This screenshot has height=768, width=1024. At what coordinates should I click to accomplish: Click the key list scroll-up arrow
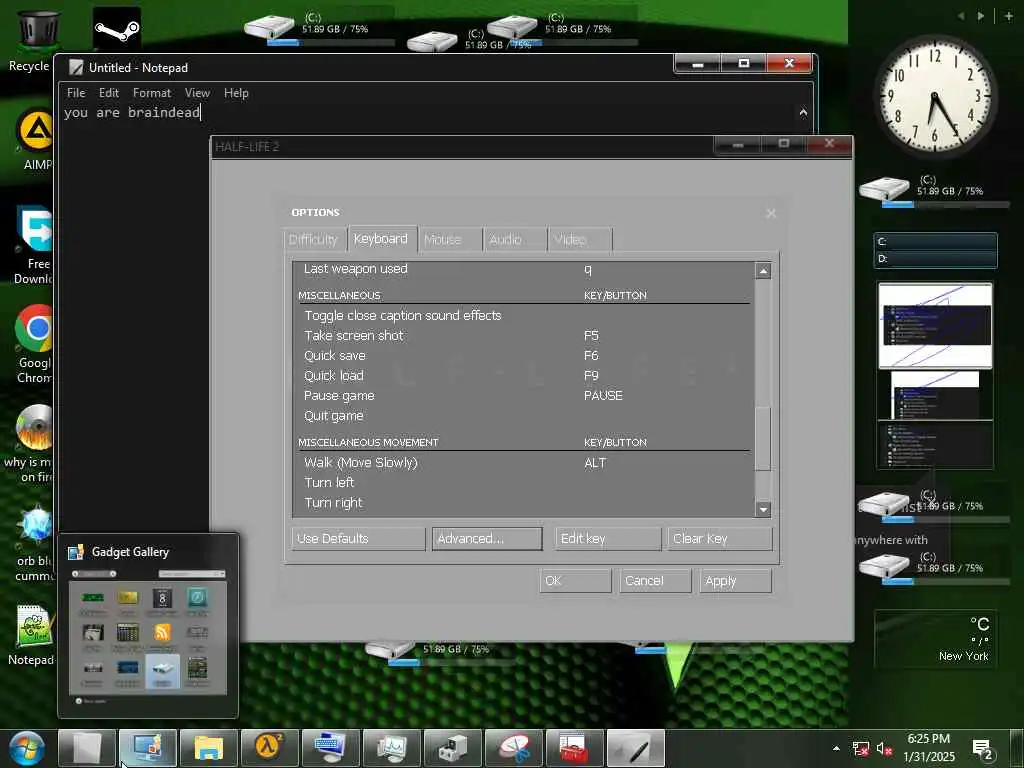tap(763, 270)
